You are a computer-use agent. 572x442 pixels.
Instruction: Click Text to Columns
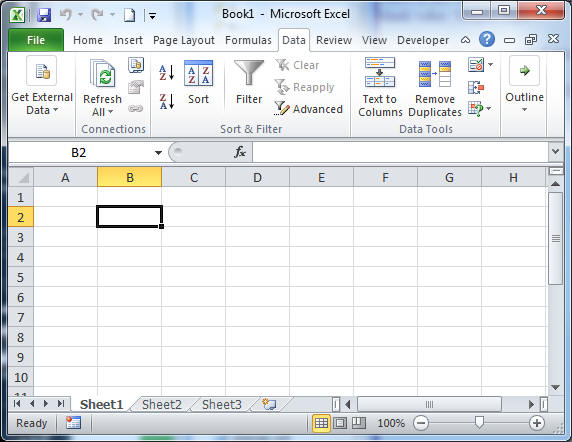tap(380, 88)
